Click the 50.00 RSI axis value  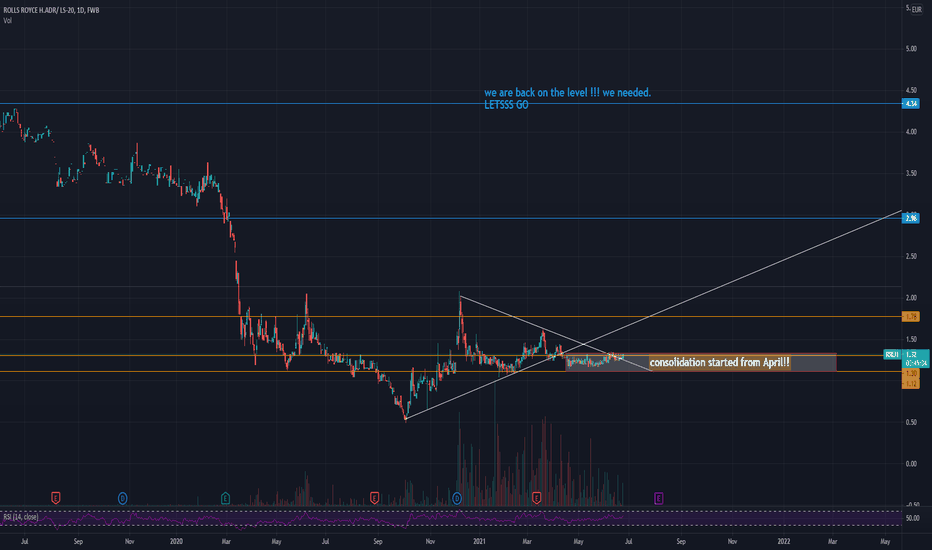point(912,518)
